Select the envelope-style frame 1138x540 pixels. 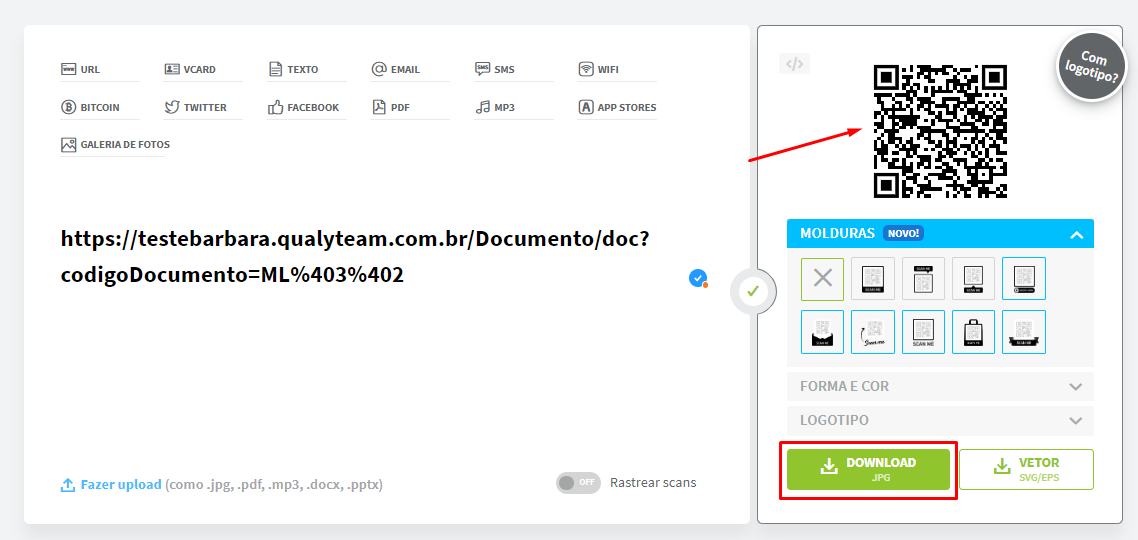click(x=822, y=332)
